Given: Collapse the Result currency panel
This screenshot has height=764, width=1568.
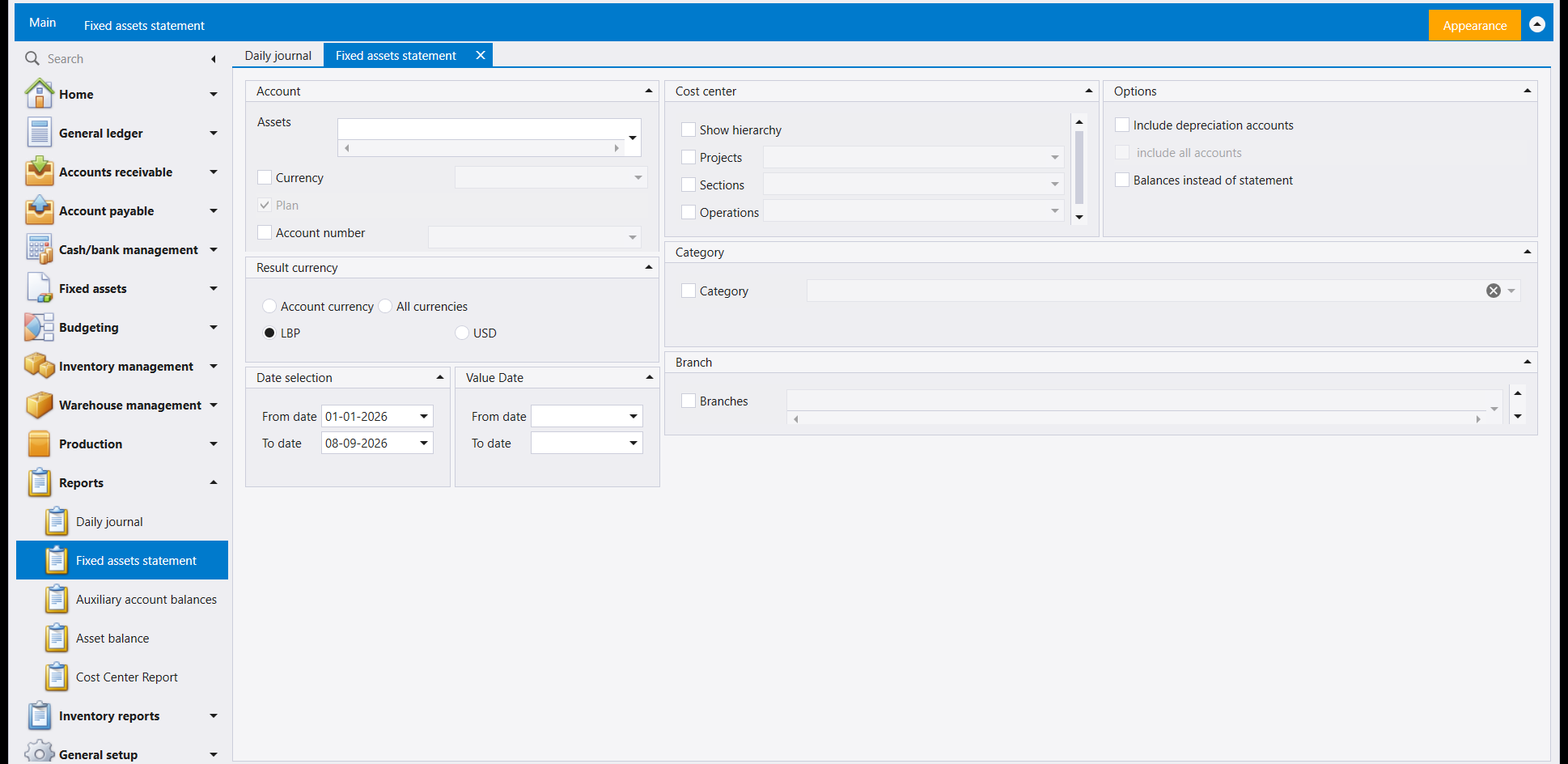Looking at the screenshot, I should (x=649, y=267).
